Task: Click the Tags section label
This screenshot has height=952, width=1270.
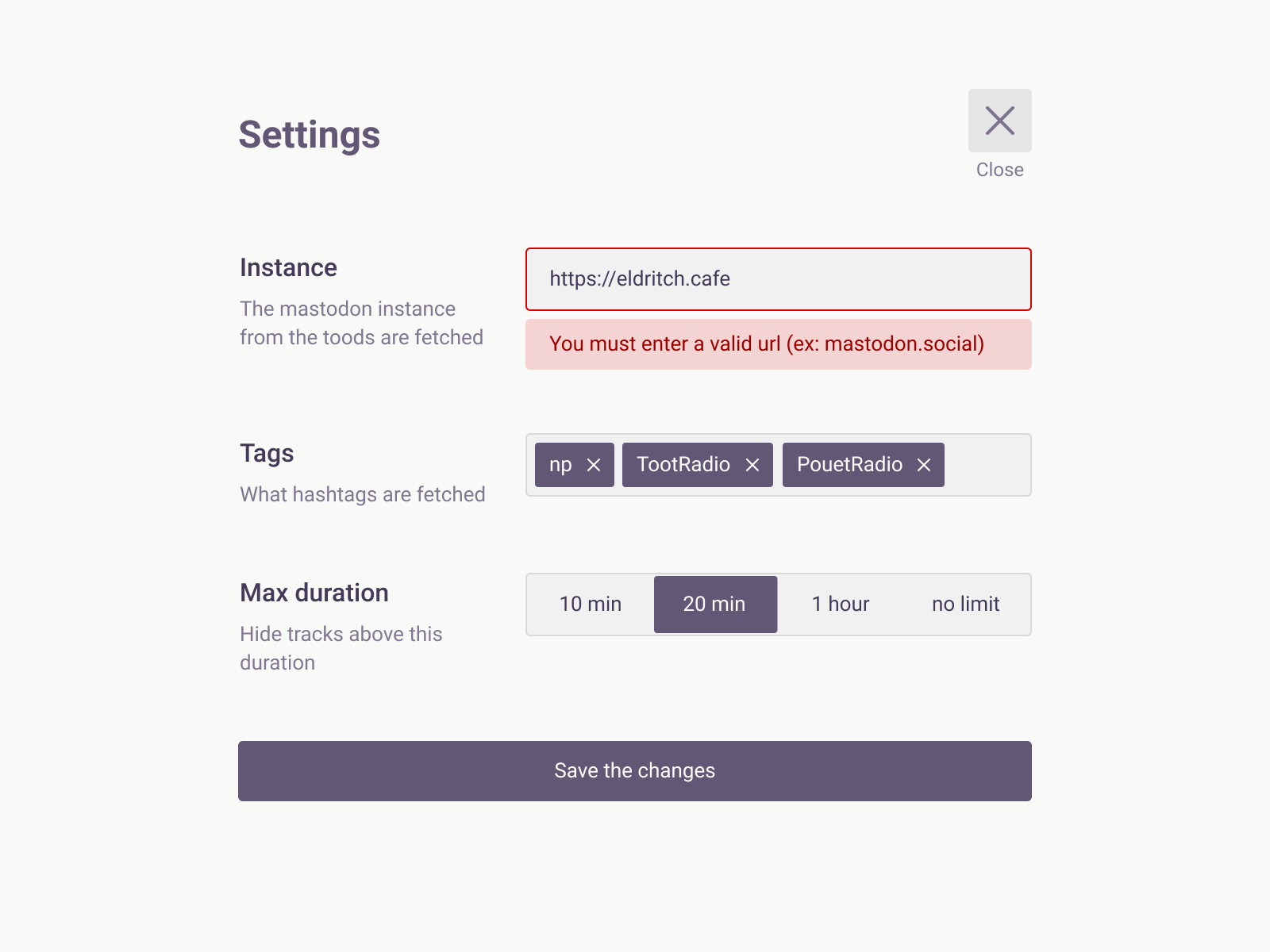Action: tap(267, 454)
